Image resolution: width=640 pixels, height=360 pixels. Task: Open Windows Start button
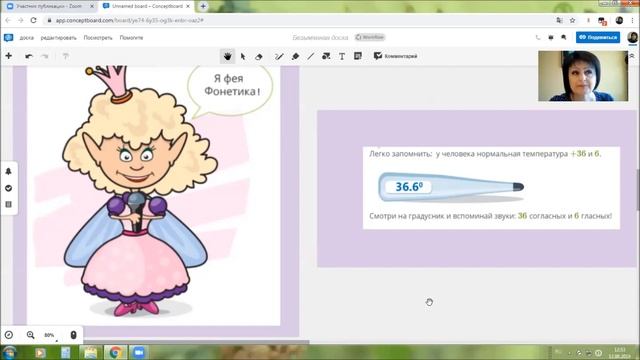click(x=9, y=352)
